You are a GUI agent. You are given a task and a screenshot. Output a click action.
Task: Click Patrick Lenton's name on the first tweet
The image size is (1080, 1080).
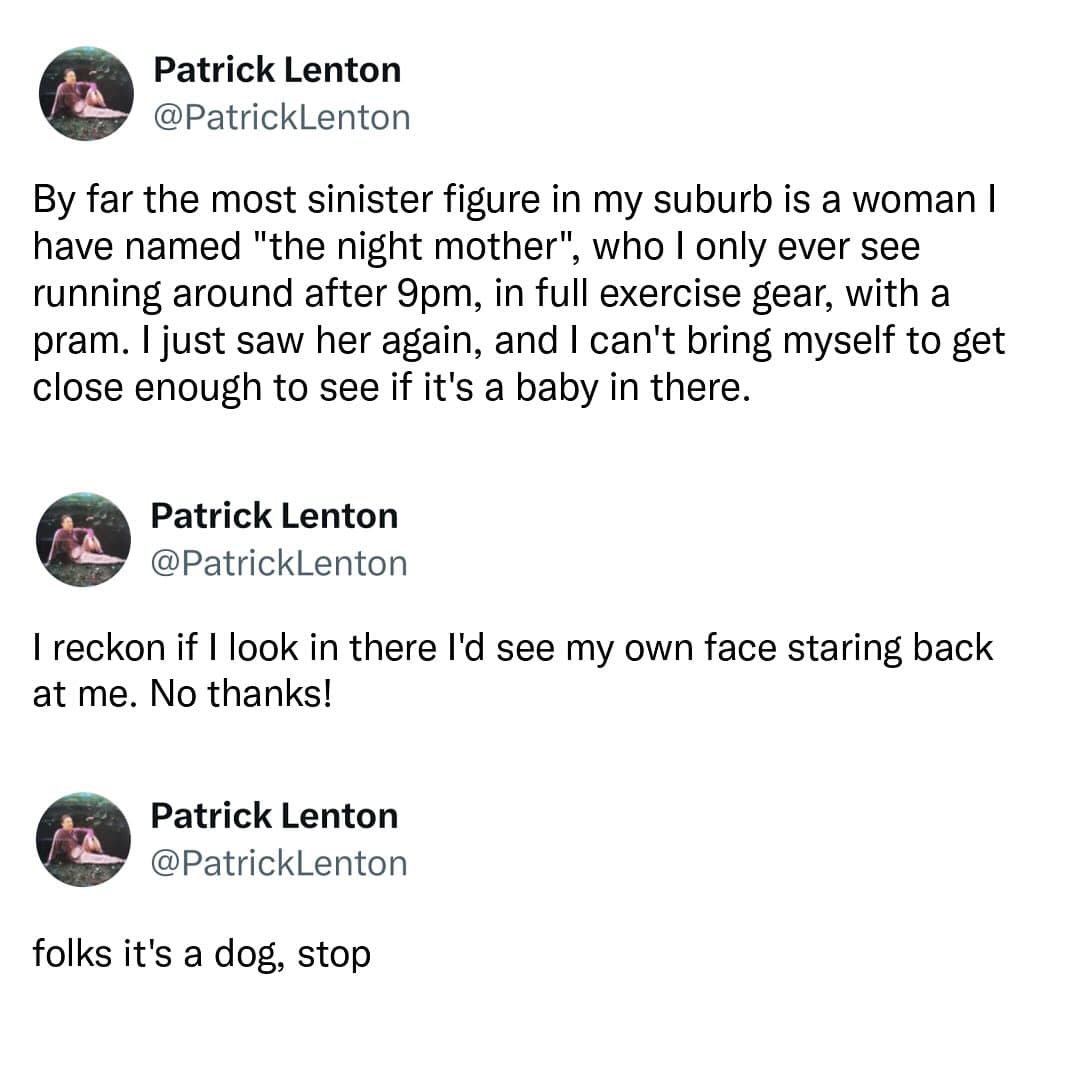tap(277, 70)
